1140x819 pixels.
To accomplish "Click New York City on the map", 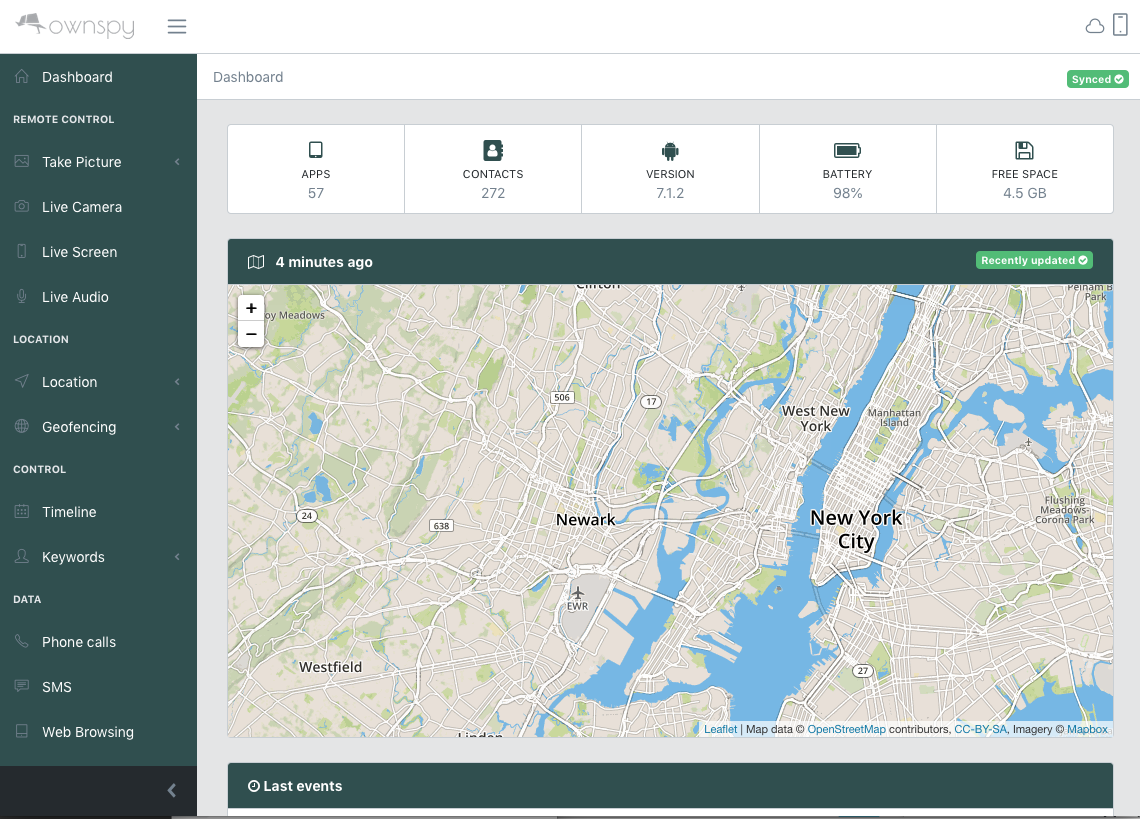I will [x=856, y=530].
